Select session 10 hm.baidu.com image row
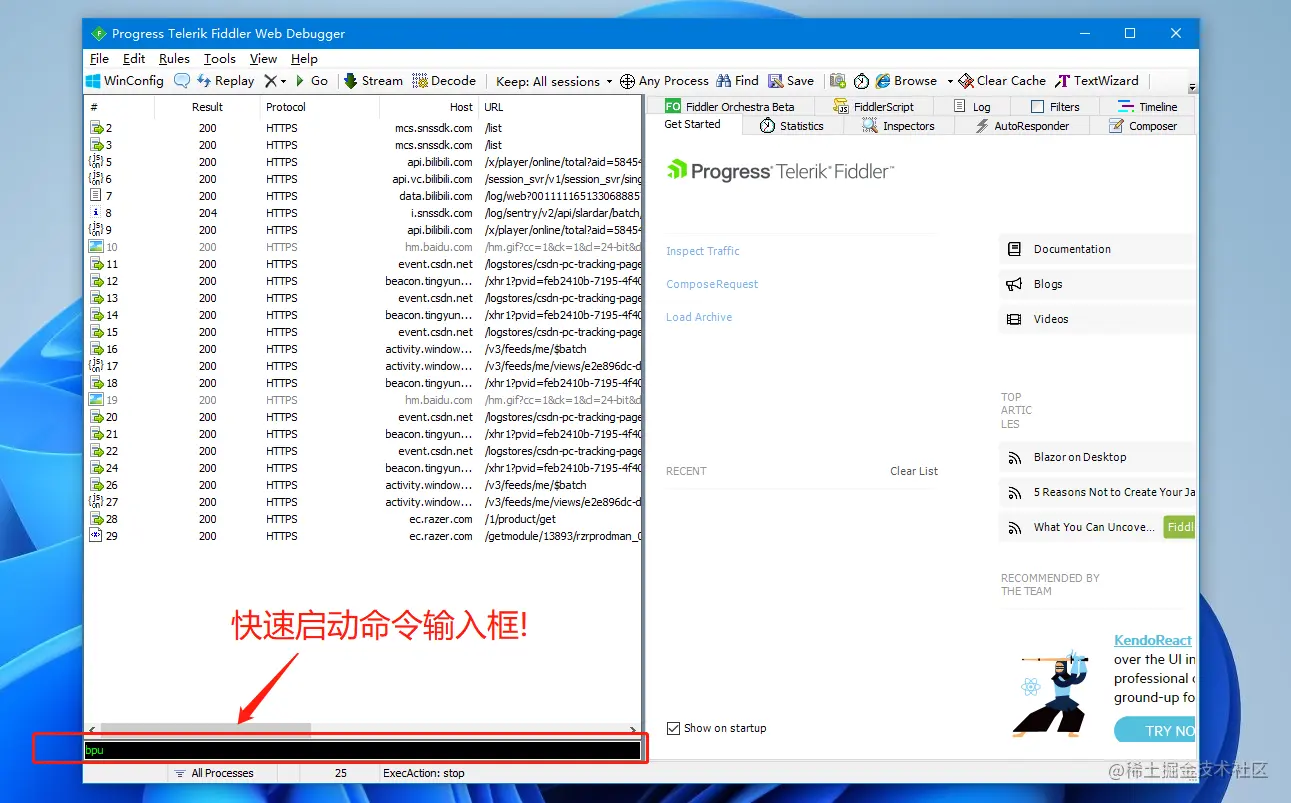The image size is (1291, 803). pos(364,247)
